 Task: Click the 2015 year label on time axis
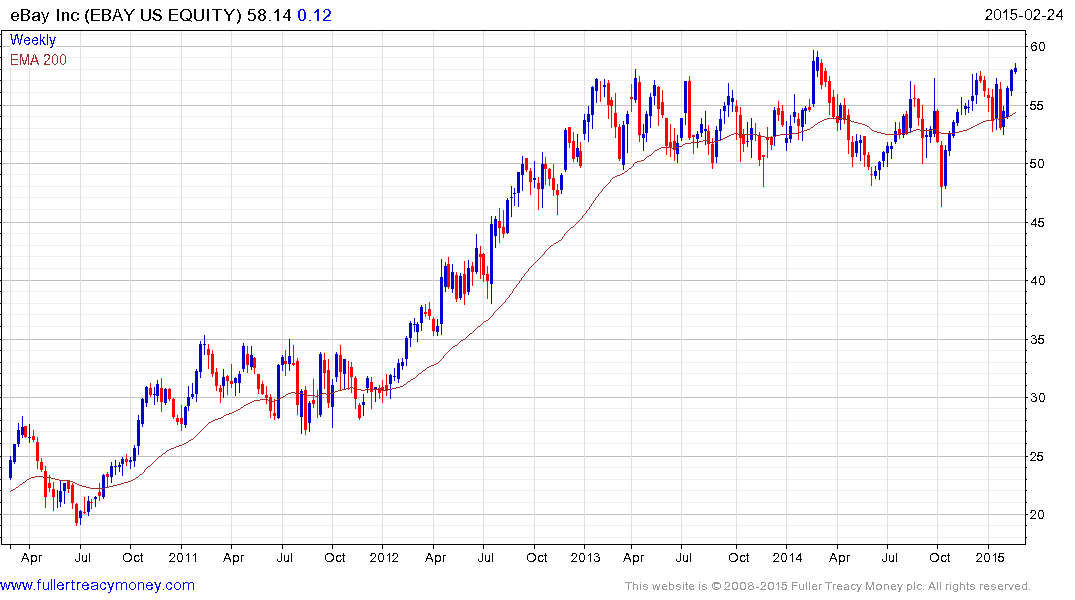point(989,557)
